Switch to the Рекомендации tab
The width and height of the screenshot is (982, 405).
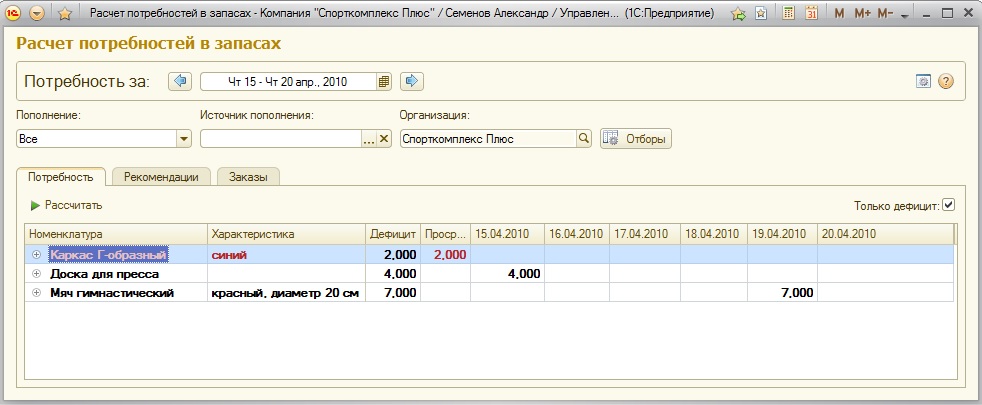point(161,177)
